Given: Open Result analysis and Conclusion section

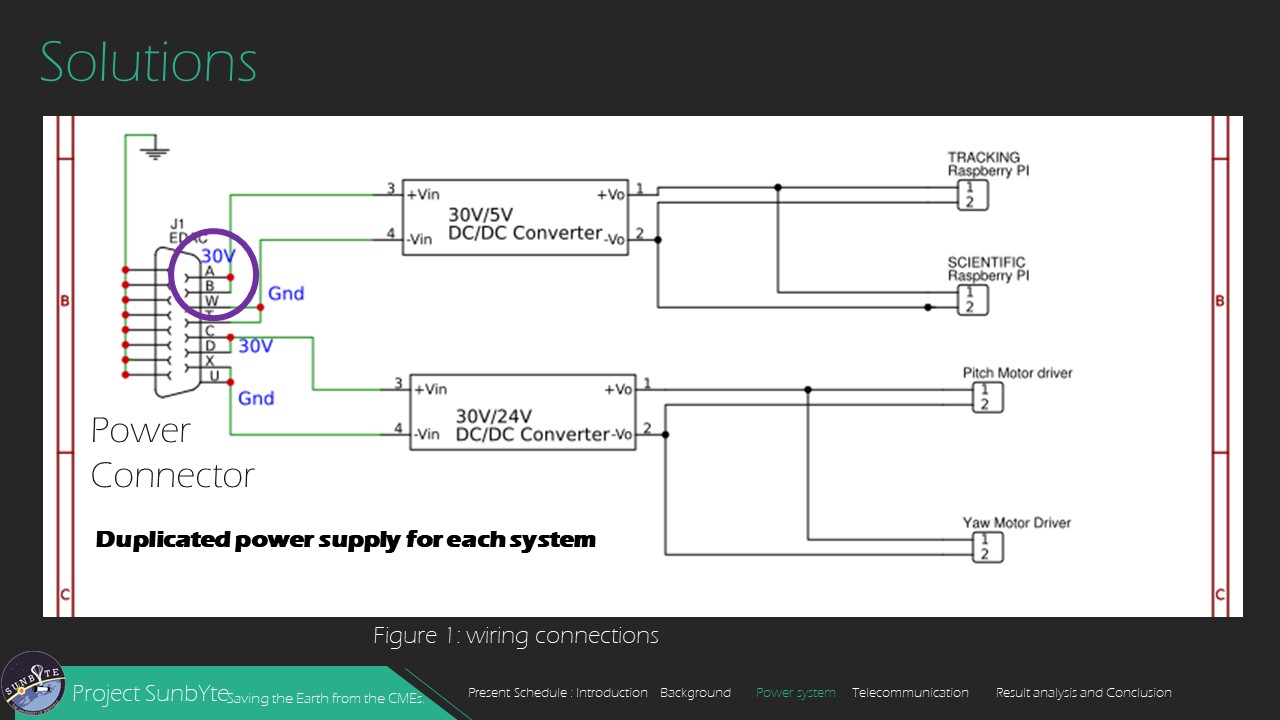Looking at the screenshot, I should (1083, 693).
